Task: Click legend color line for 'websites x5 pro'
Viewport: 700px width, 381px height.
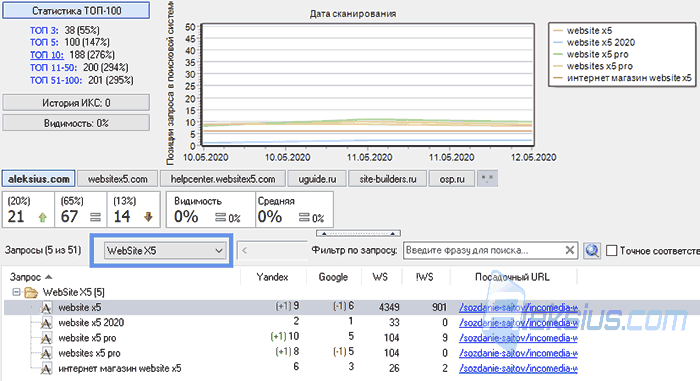Action: tap(558, 66)
